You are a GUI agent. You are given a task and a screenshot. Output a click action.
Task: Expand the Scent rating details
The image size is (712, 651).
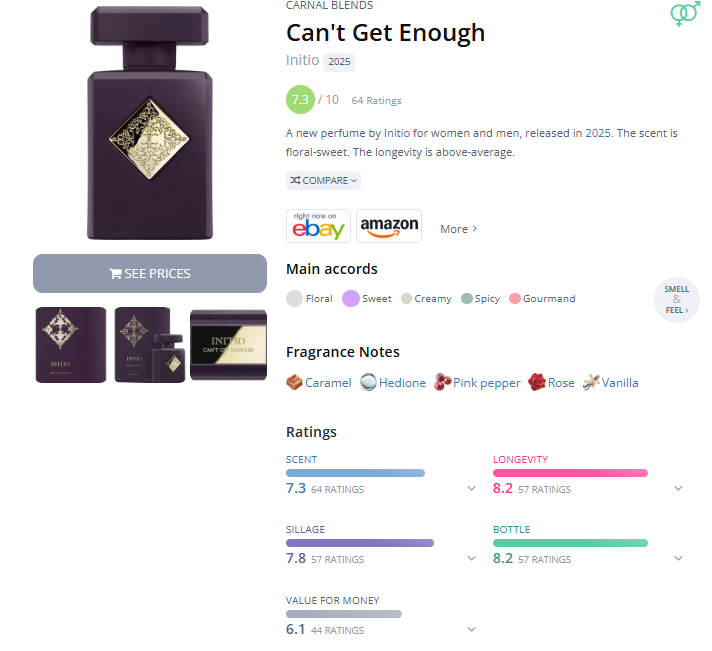pyautogui.click(x=471, y=489)
